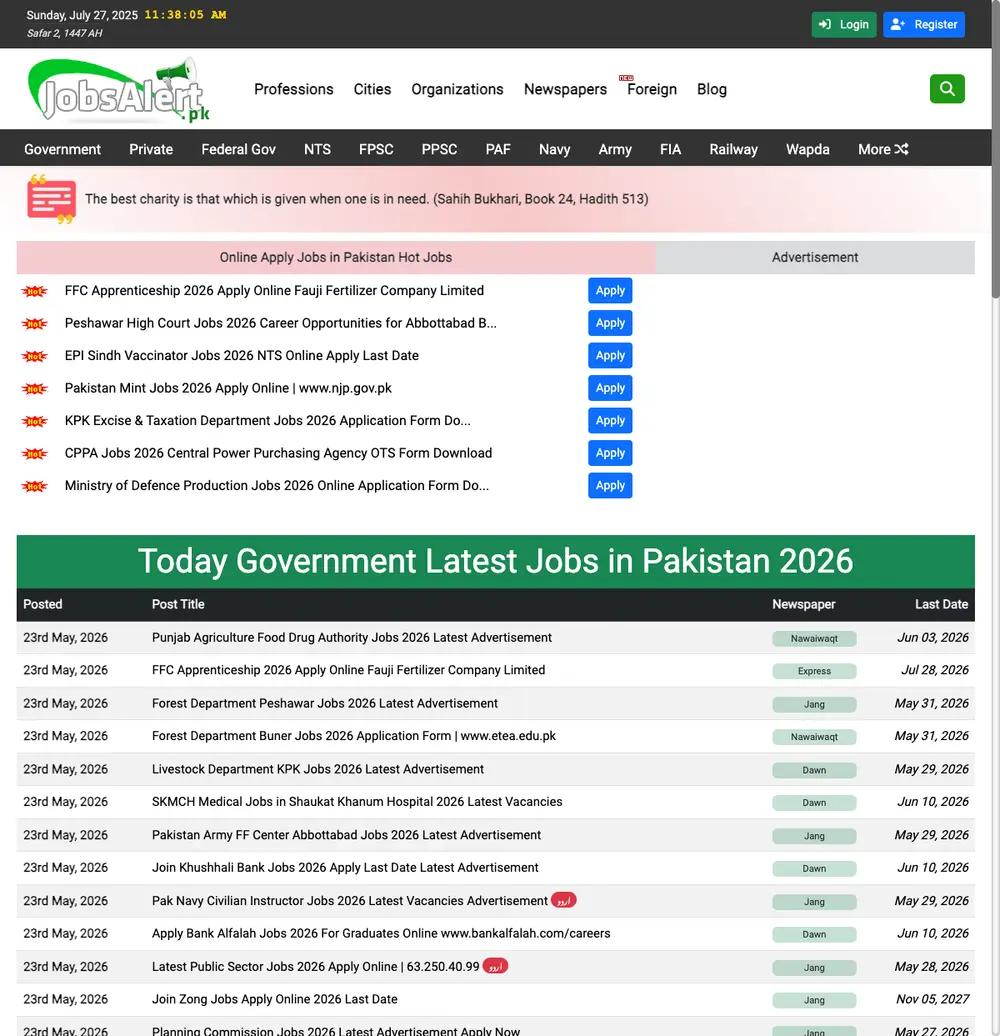1000x1036 pixels.
Task: Apply for Peshawar High Court Jobs
Action: coord(610,322)
